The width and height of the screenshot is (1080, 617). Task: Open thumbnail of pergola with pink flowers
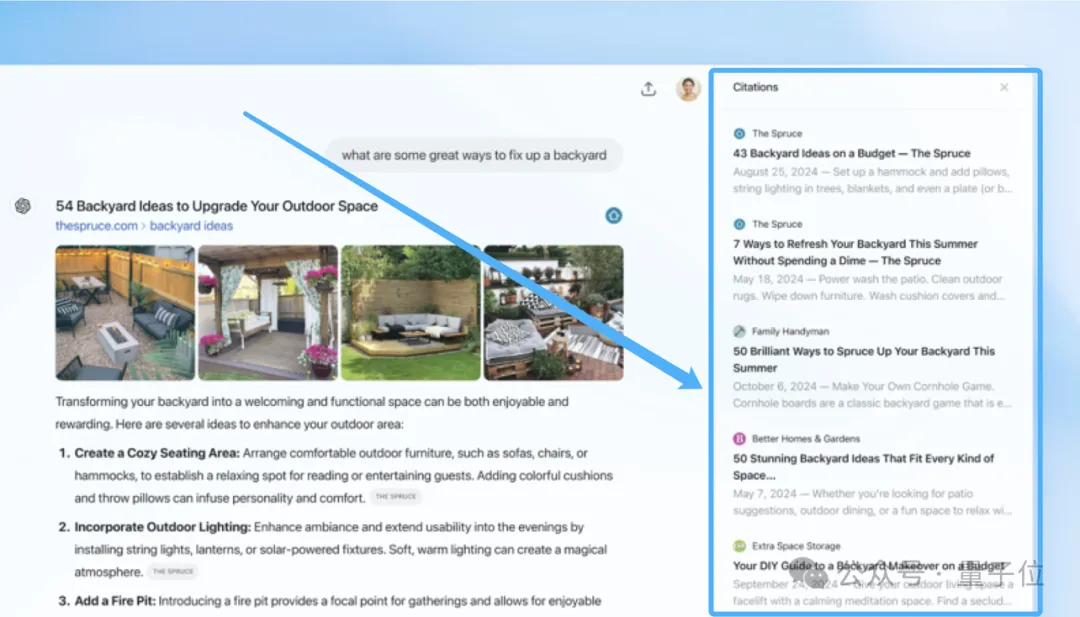tap(268, 313)
